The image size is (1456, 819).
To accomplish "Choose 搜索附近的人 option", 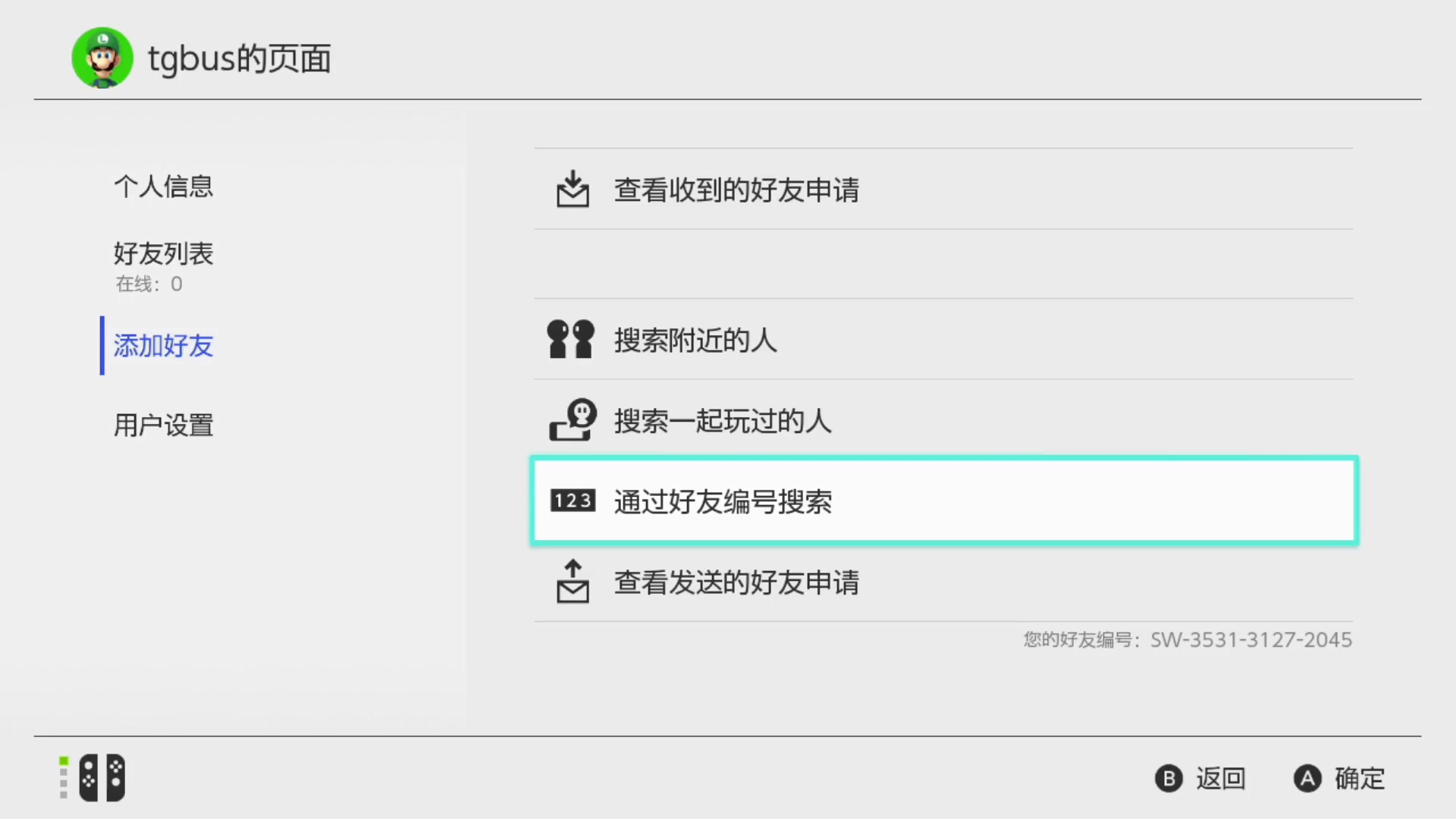I will point(943,339).
